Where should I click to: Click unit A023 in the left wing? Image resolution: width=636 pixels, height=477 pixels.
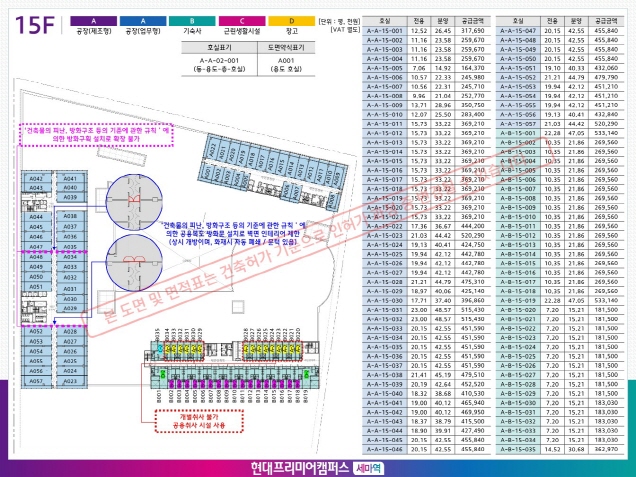(x=70, y=381)
